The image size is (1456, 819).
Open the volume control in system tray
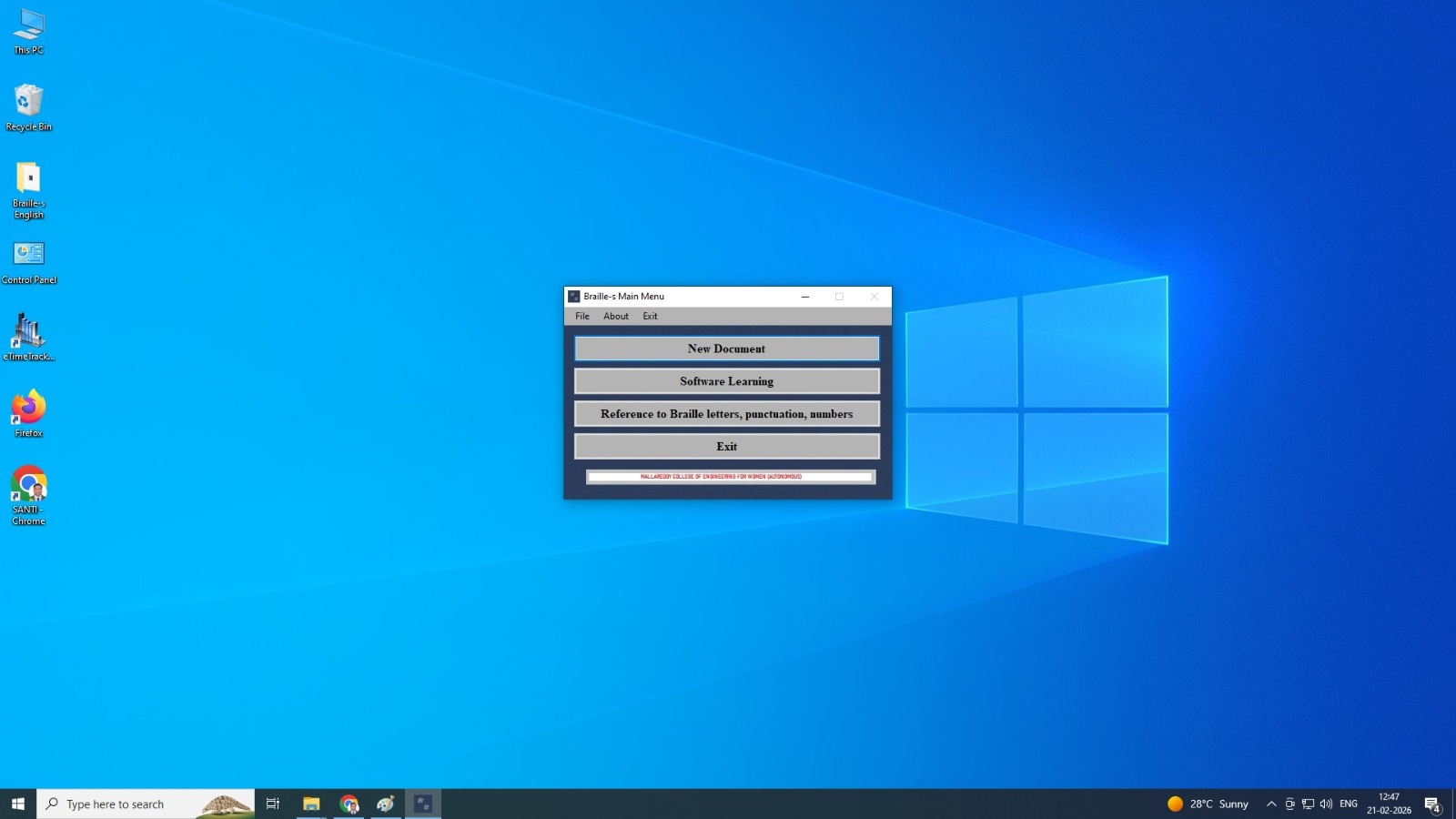[x=1326, y=804]
